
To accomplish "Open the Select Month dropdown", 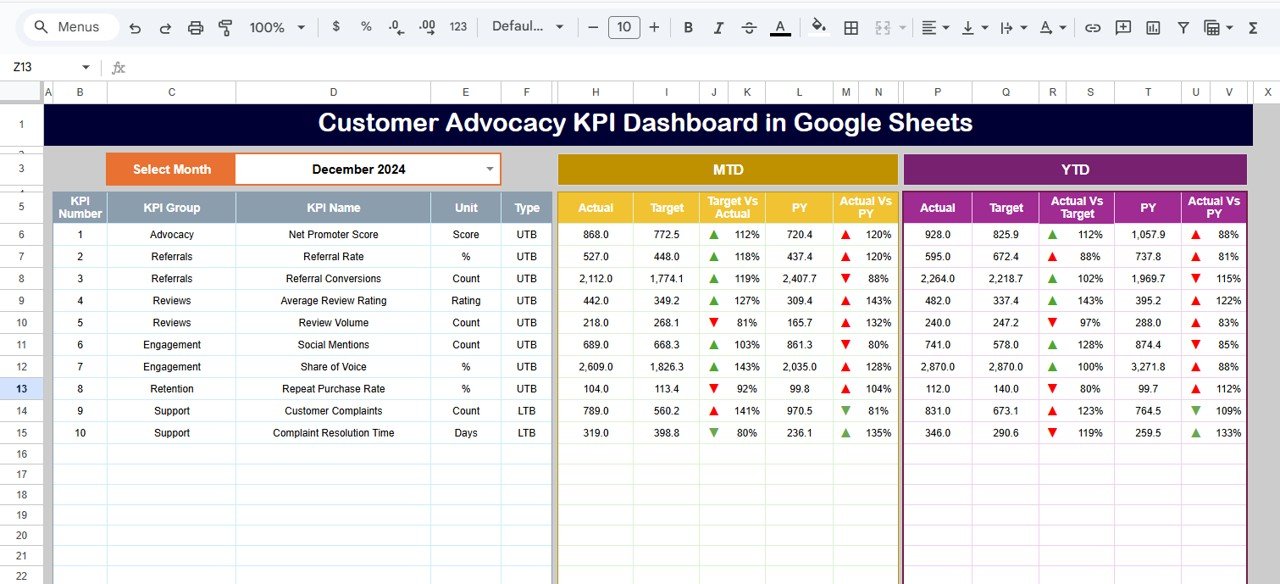I will (x=489, y=169).
